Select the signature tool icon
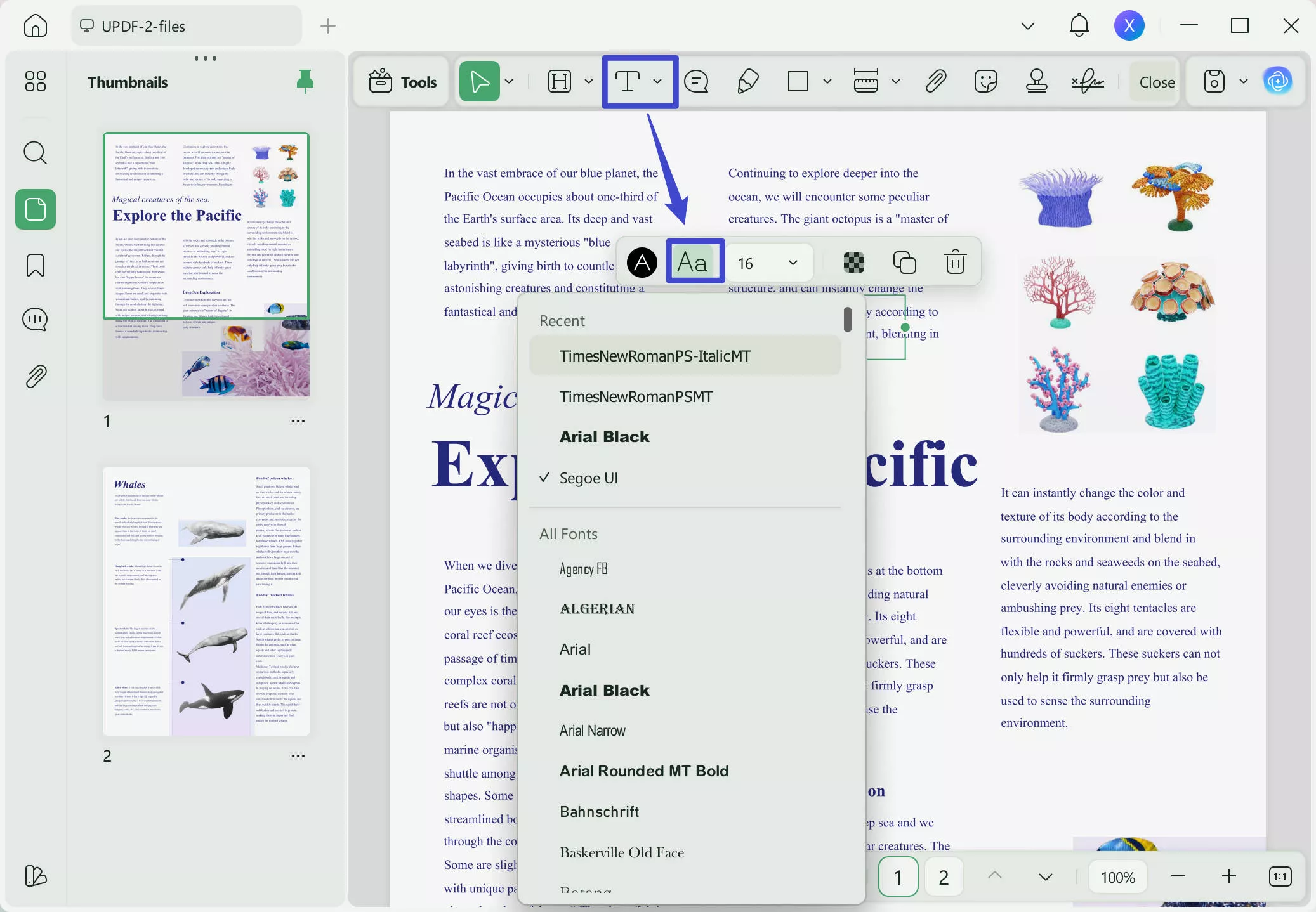Viewport: 1316px width, 912px height. [x=1087, y=81]
